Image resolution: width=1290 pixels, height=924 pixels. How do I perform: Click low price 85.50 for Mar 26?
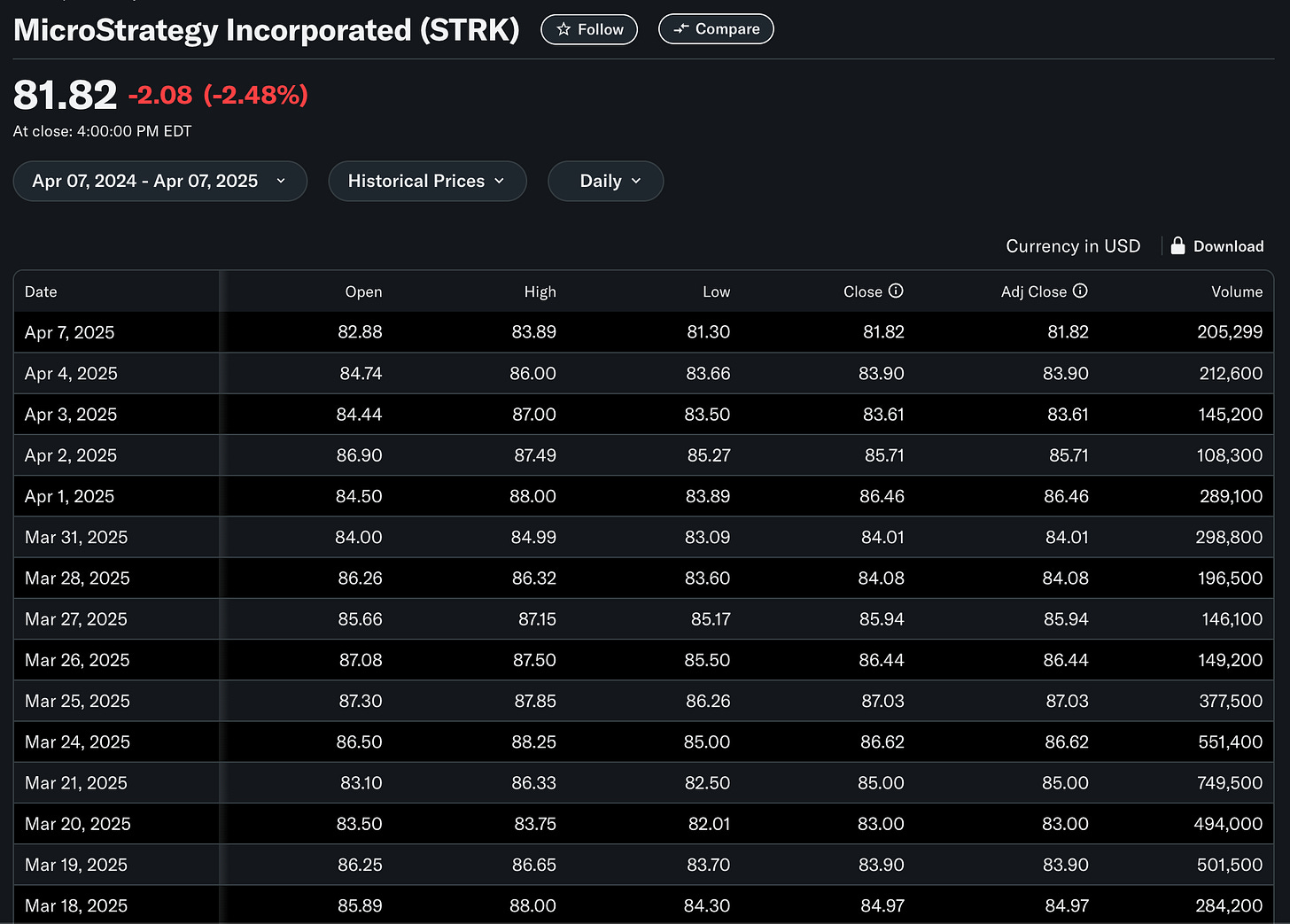(707, 660)
